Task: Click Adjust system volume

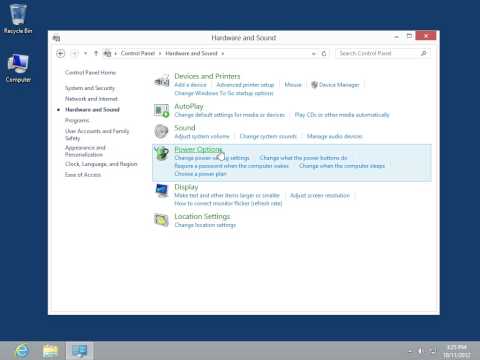Action: tap(202, 136)
